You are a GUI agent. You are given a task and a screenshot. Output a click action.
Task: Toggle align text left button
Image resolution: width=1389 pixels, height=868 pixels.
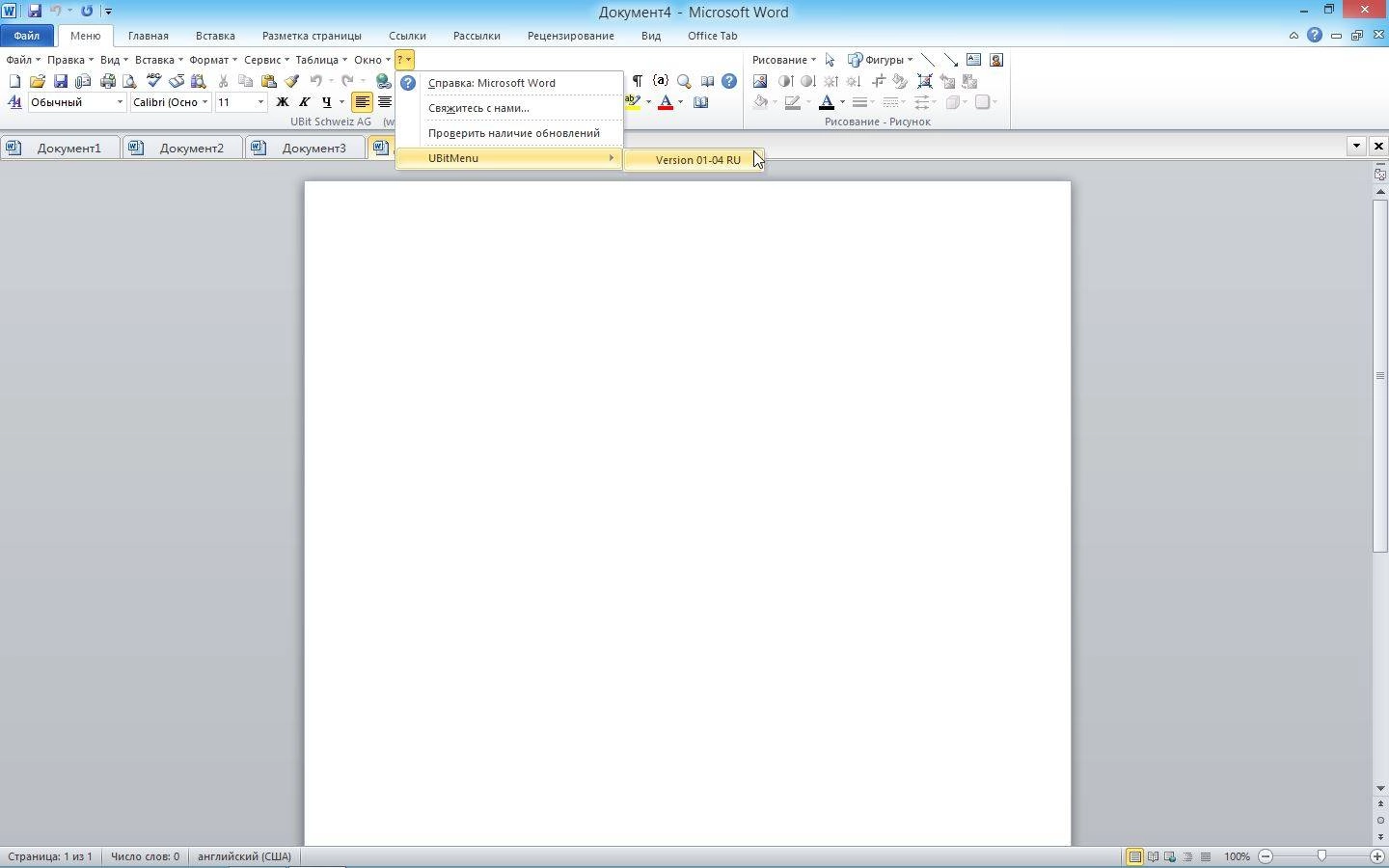[x=362, y=102]
